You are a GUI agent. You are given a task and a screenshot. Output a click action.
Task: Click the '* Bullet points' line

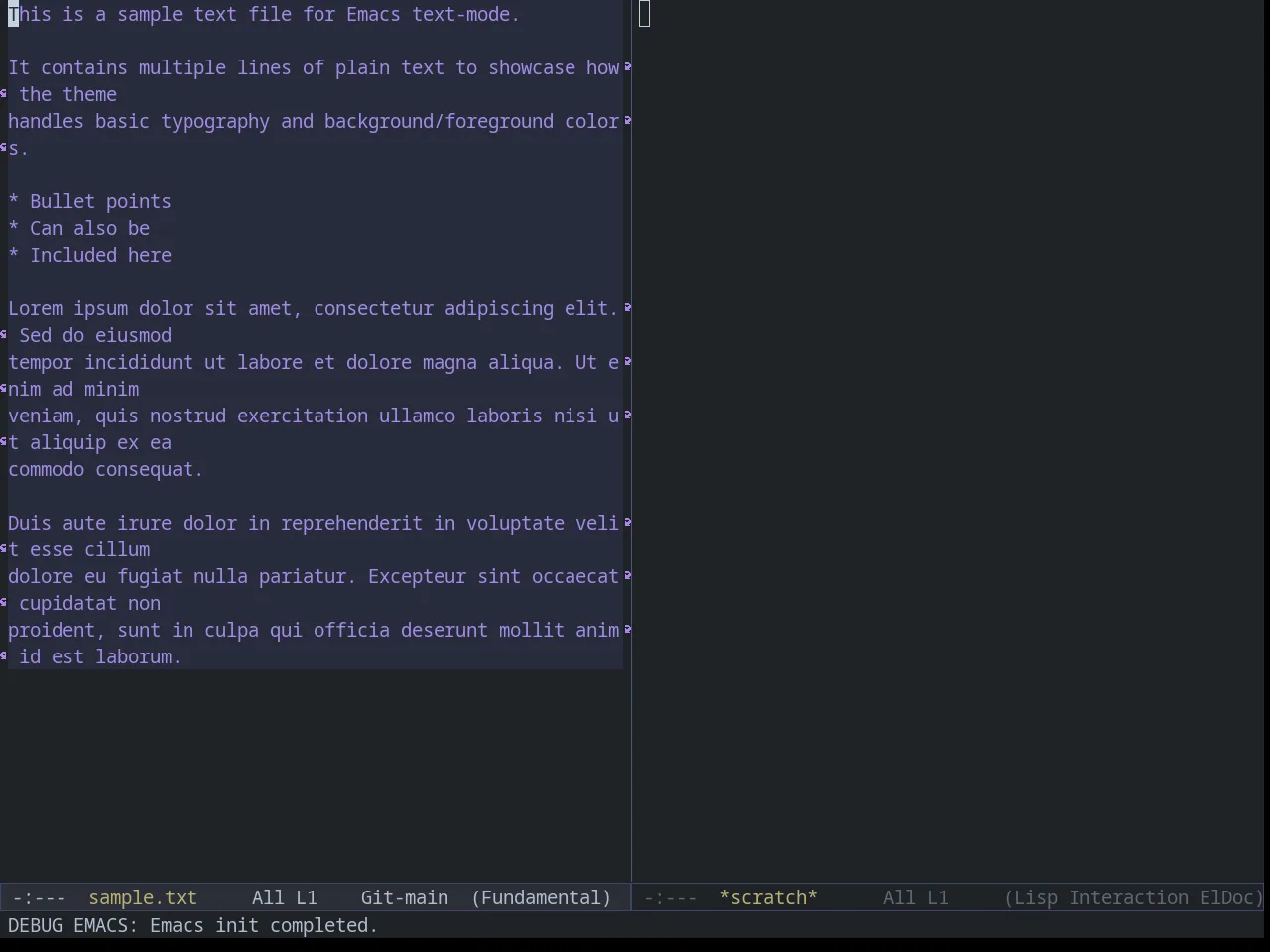89,201
